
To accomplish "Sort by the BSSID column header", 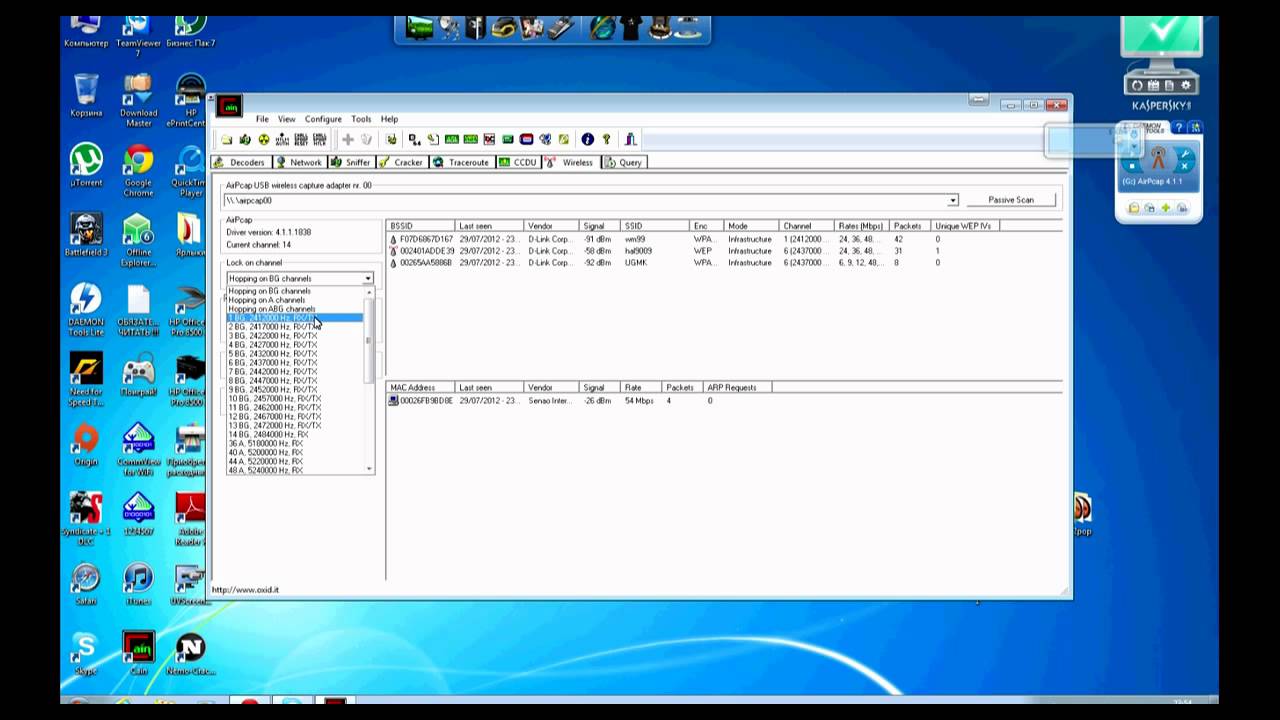I will pyautogui.click(x=421, y=226).
